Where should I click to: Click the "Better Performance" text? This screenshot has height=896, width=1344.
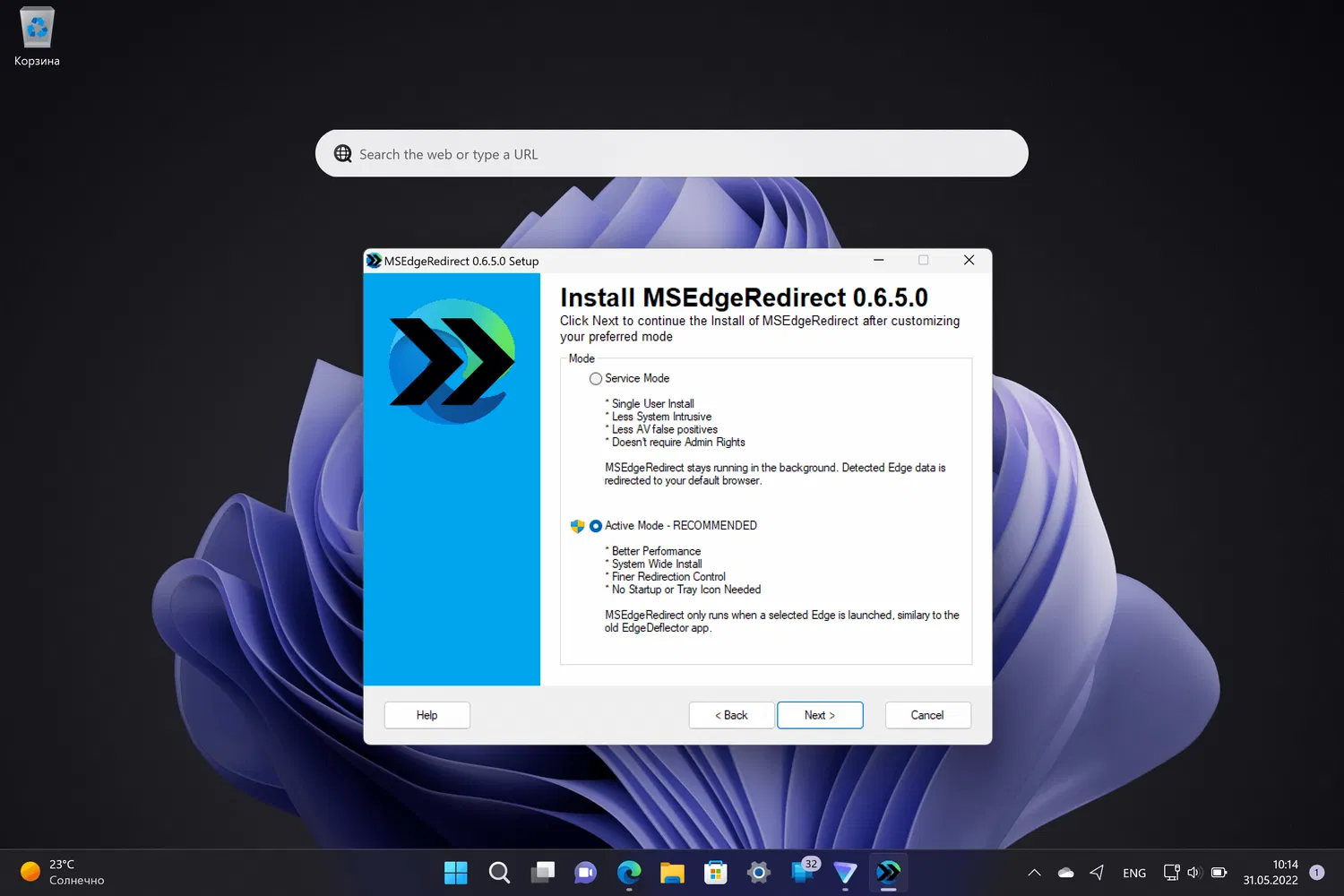657,551
